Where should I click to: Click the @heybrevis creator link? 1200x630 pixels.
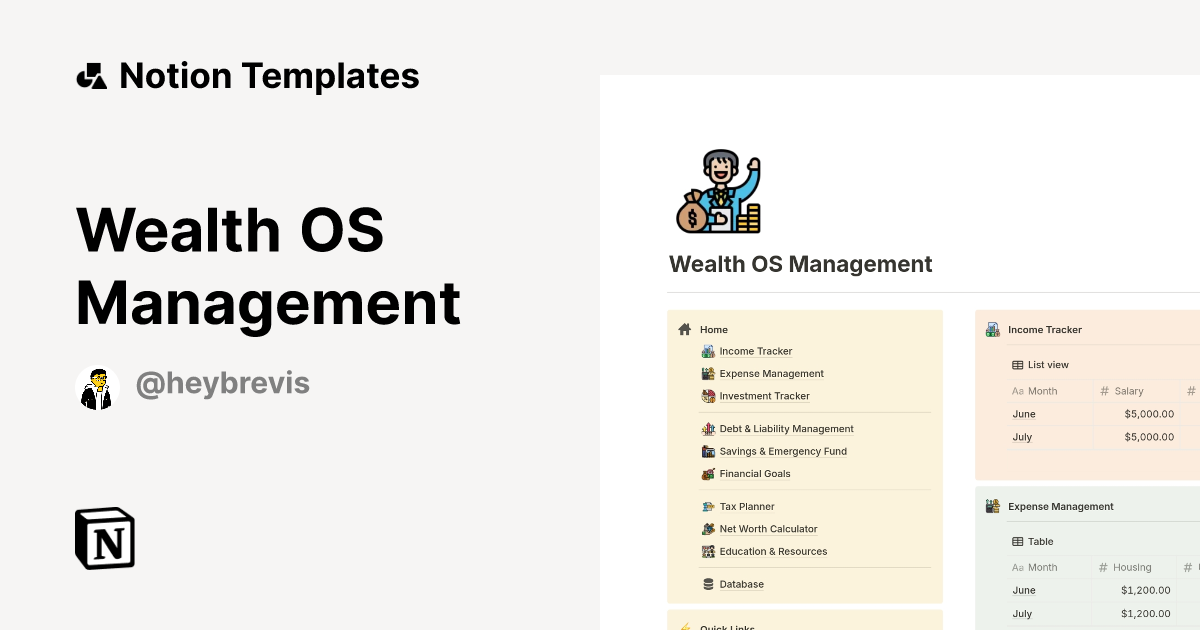coord(222,383)
